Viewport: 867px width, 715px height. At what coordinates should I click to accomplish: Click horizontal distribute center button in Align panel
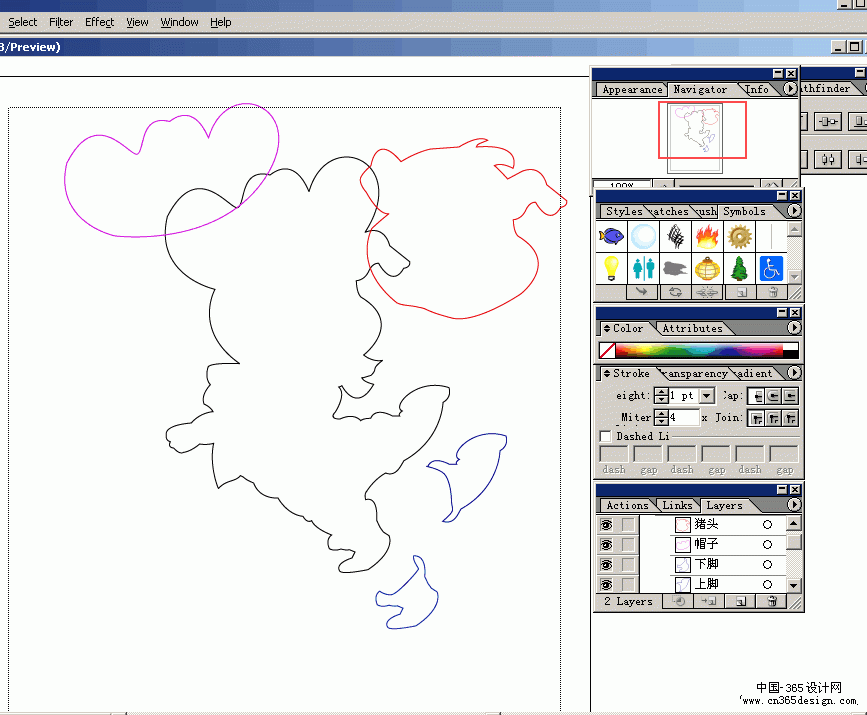click(x=828, y=122)
